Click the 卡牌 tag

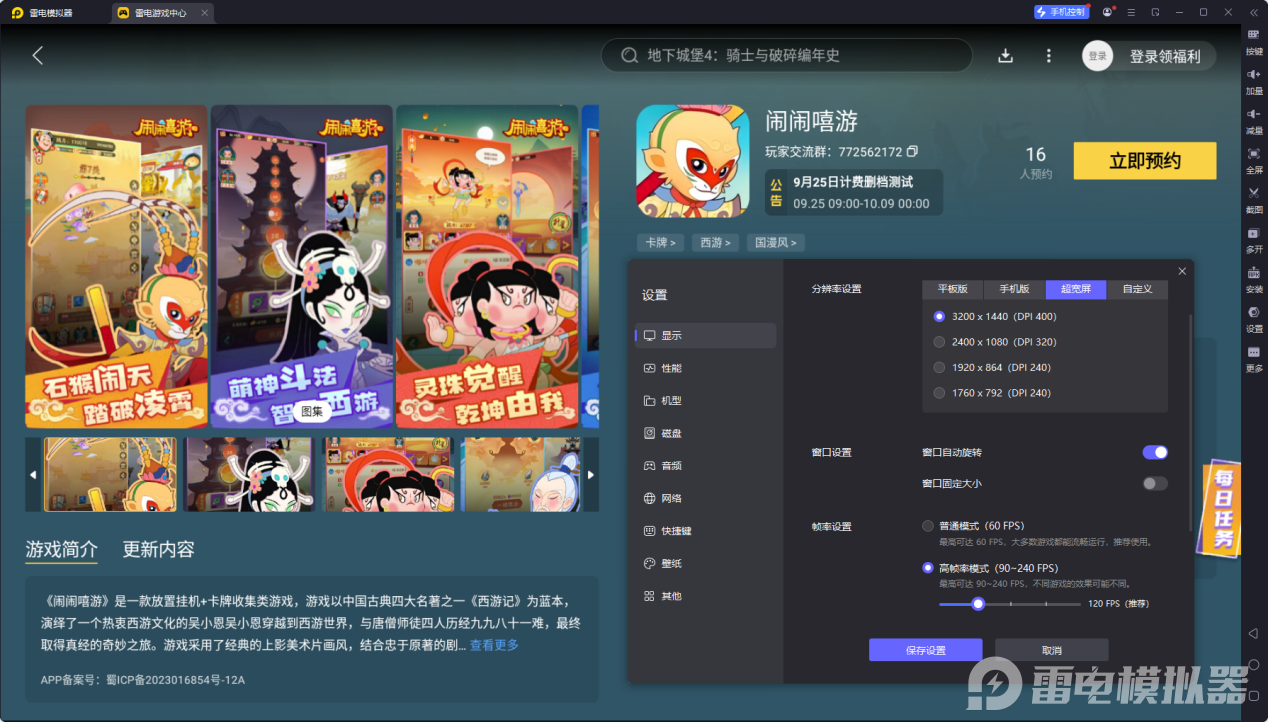[660, 242]
